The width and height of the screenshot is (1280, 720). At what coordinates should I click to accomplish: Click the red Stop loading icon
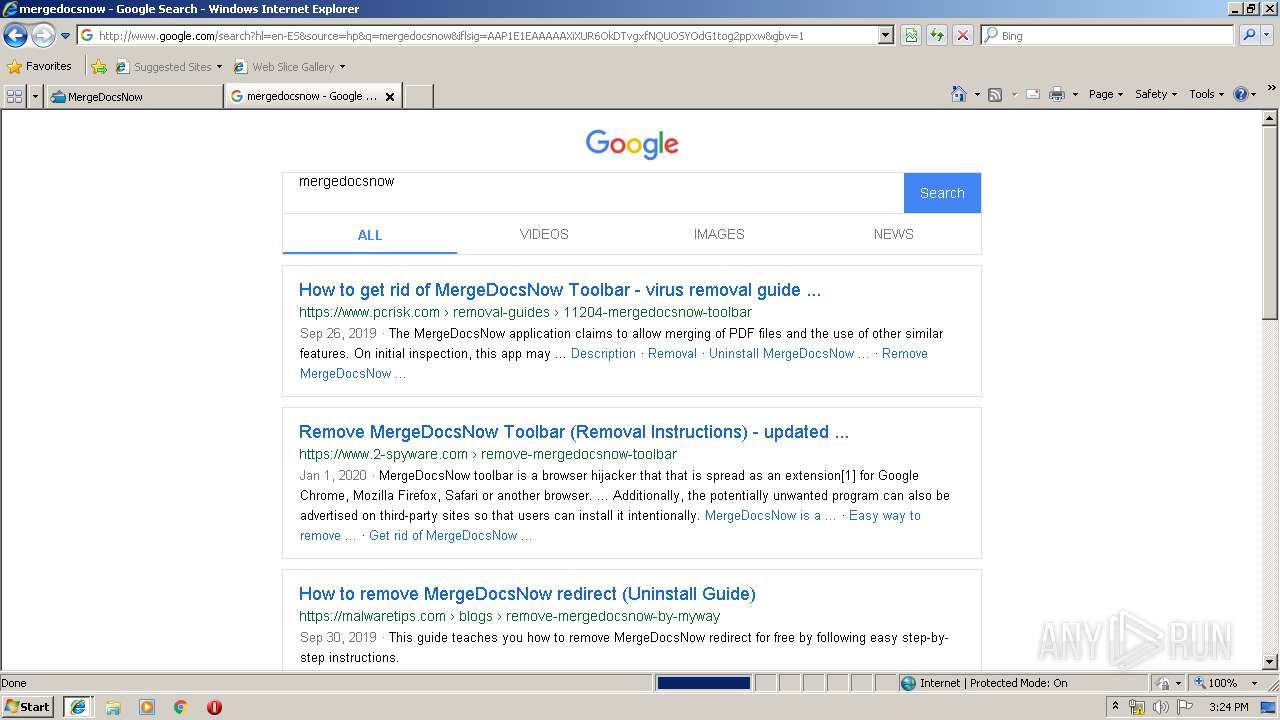pyautogui.click(x=962, y=35)
